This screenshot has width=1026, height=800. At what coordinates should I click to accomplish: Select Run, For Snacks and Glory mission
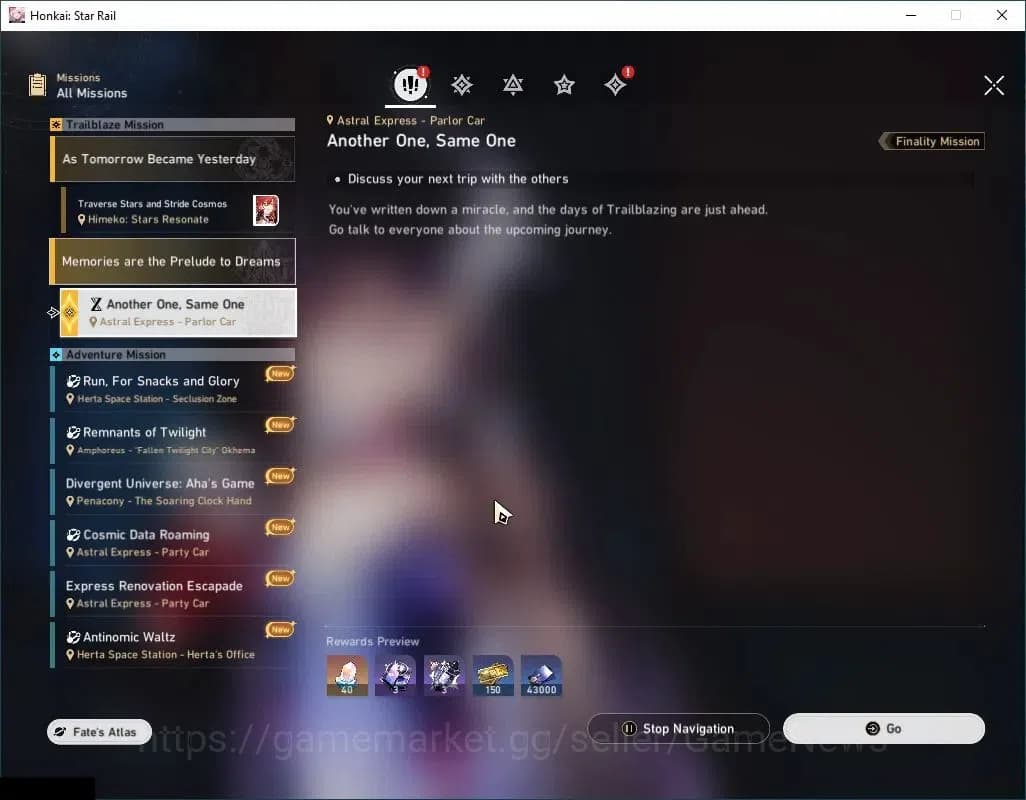173,389
